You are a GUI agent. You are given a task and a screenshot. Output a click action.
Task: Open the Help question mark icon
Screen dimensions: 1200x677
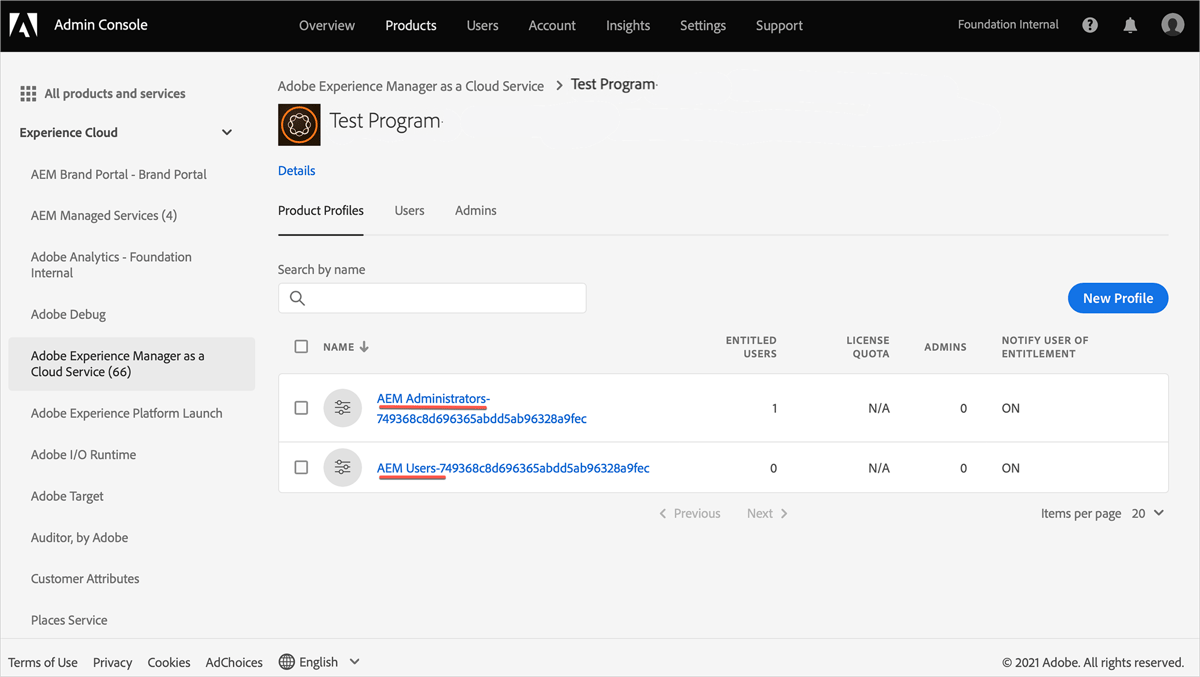(1089, 24)
